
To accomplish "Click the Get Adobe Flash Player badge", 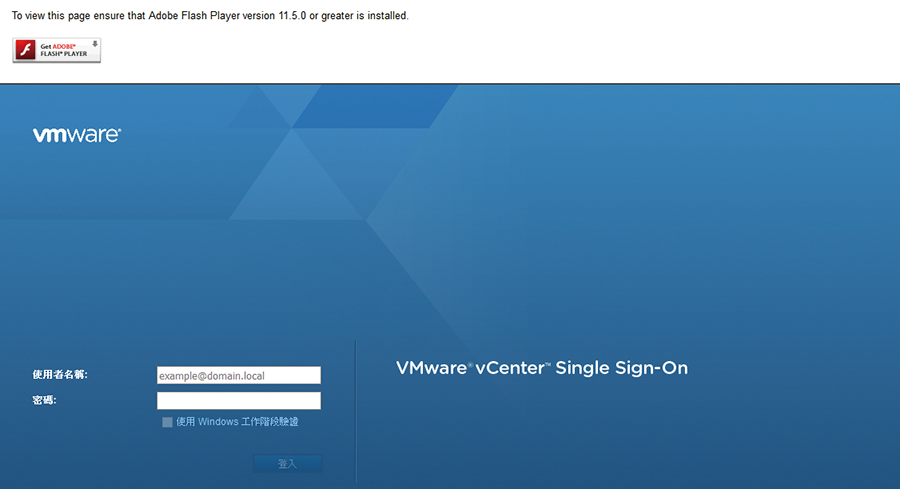I will (56, 51).
